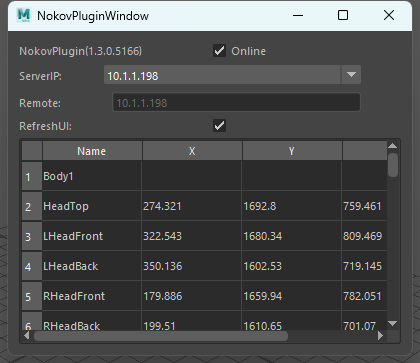
Task: Open the ServerIP dropdown arrow
Action: coord(351,75)
